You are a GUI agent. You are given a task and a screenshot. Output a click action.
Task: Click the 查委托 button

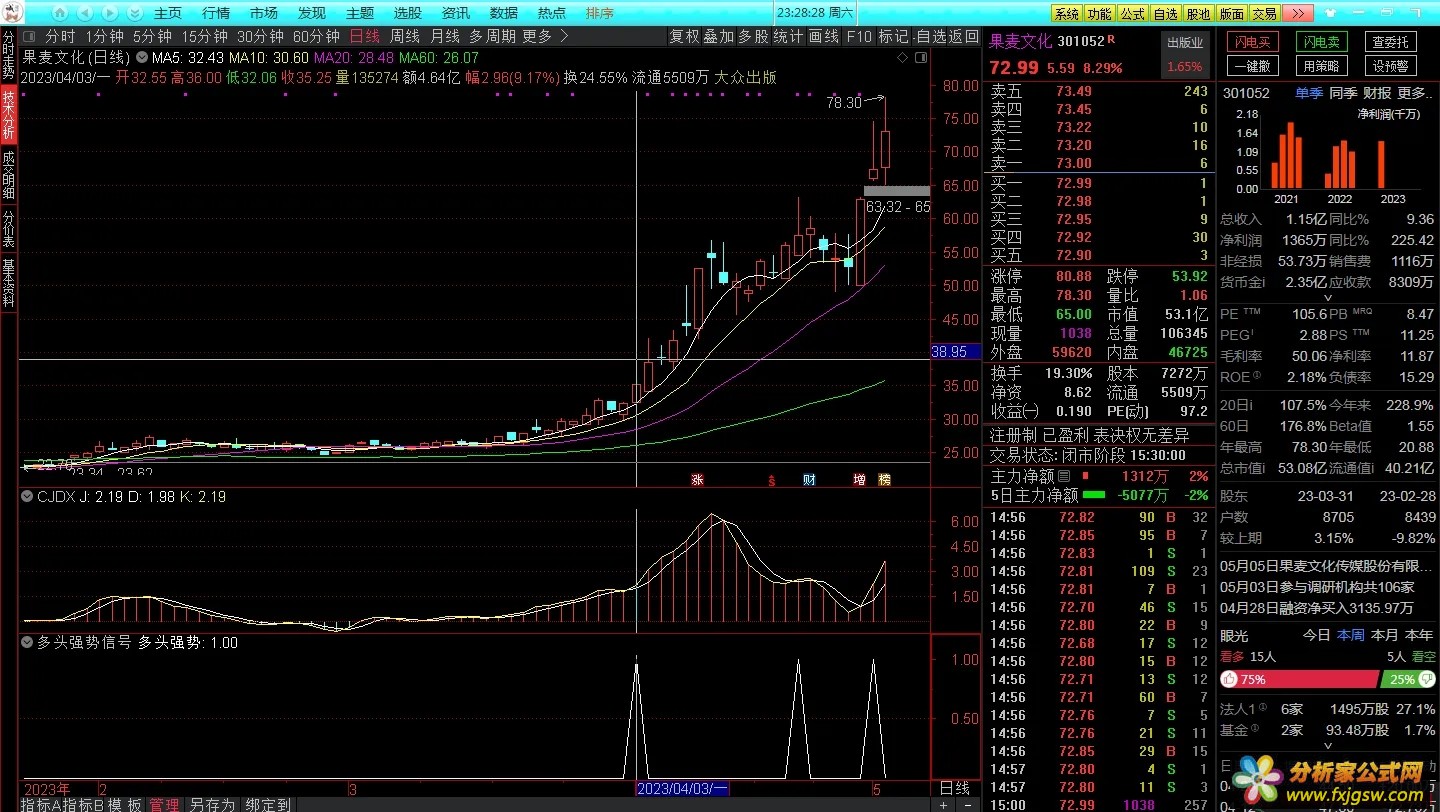(1390, 42)
